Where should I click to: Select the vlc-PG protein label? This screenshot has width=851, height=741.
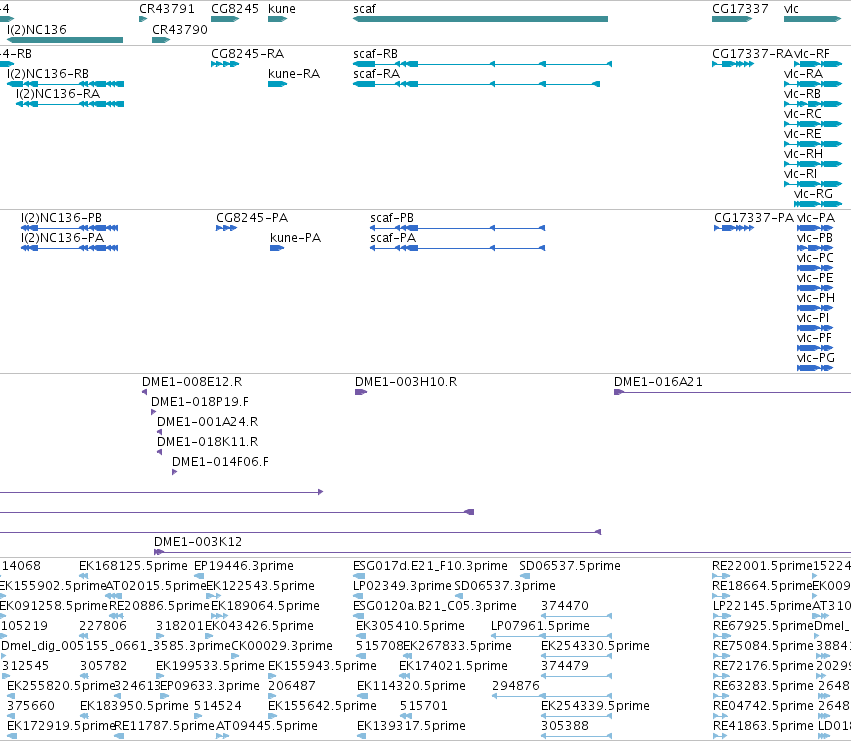(816, 358)
